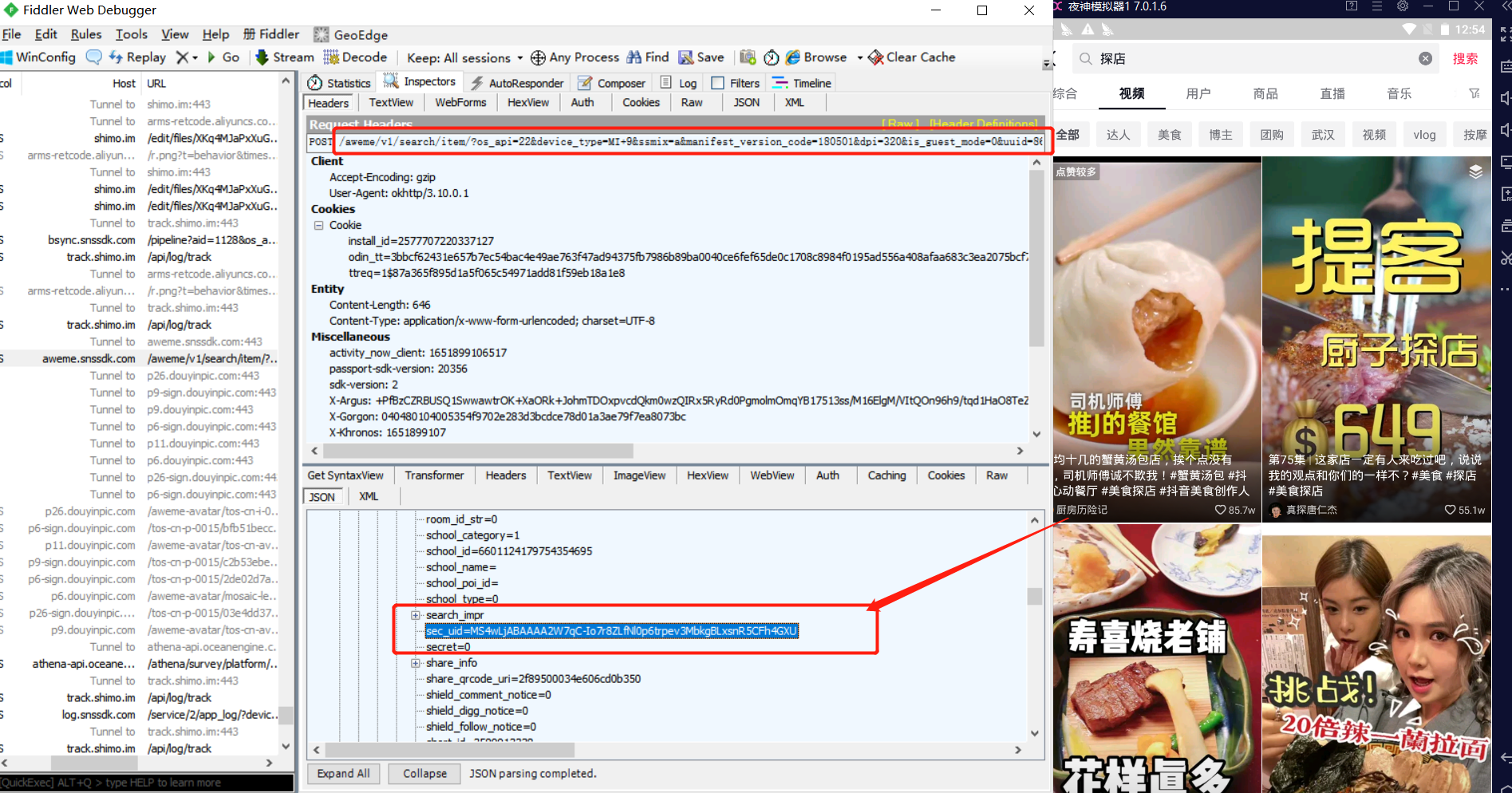Open the response ImageView tab

coord(639,475)
